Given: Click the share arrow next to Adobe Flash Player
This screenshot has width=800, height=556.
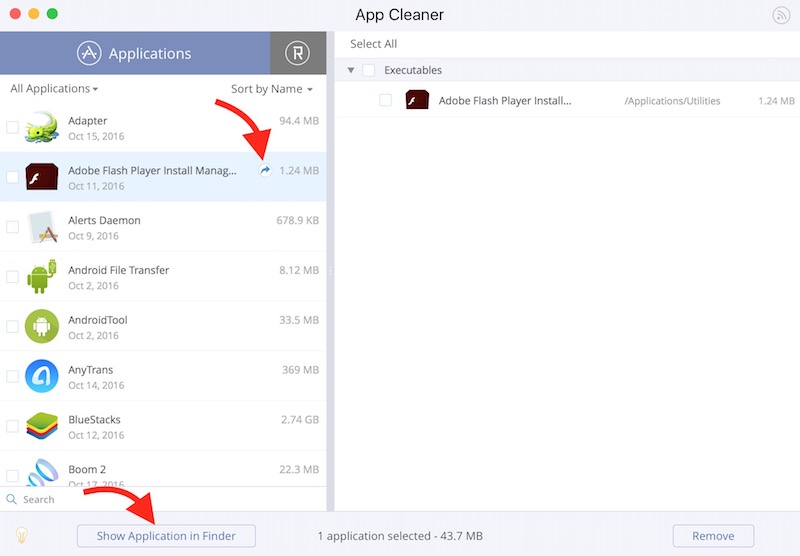Looking at the screenshot, I should click(x=265, y=171).
